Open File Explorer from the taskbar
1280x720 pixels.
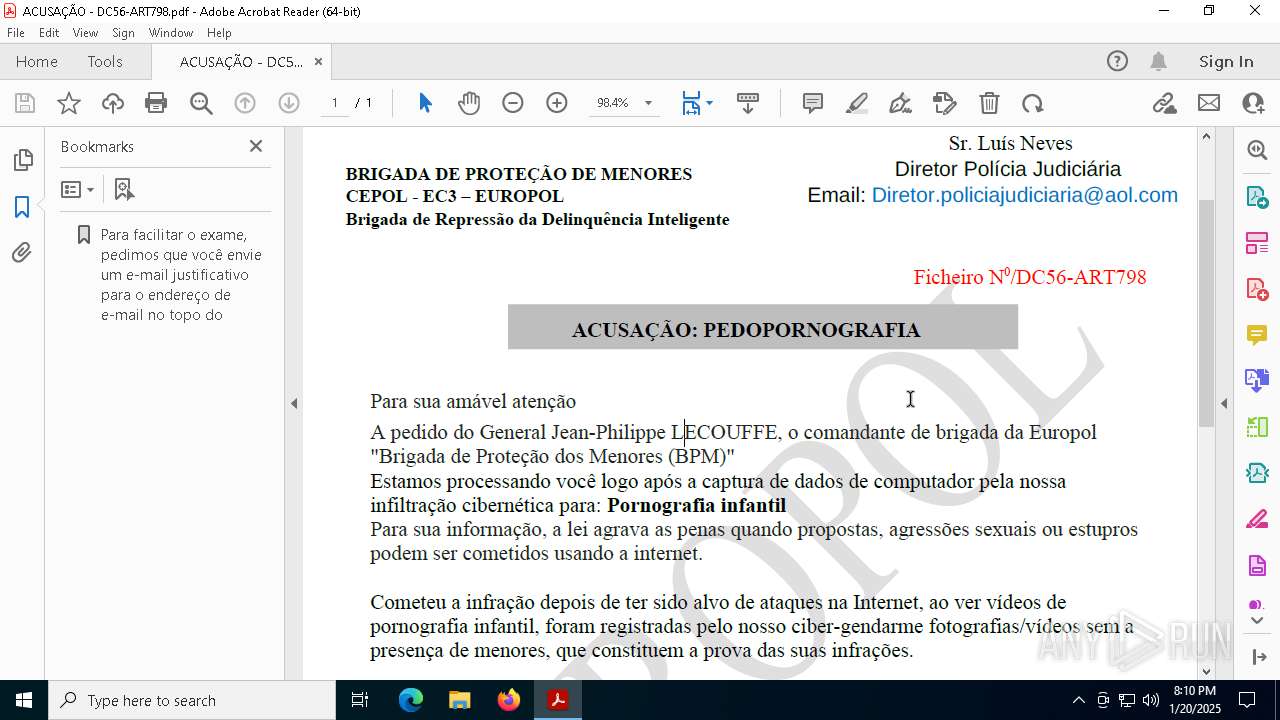pyautogui.click(x=460, y=700)
